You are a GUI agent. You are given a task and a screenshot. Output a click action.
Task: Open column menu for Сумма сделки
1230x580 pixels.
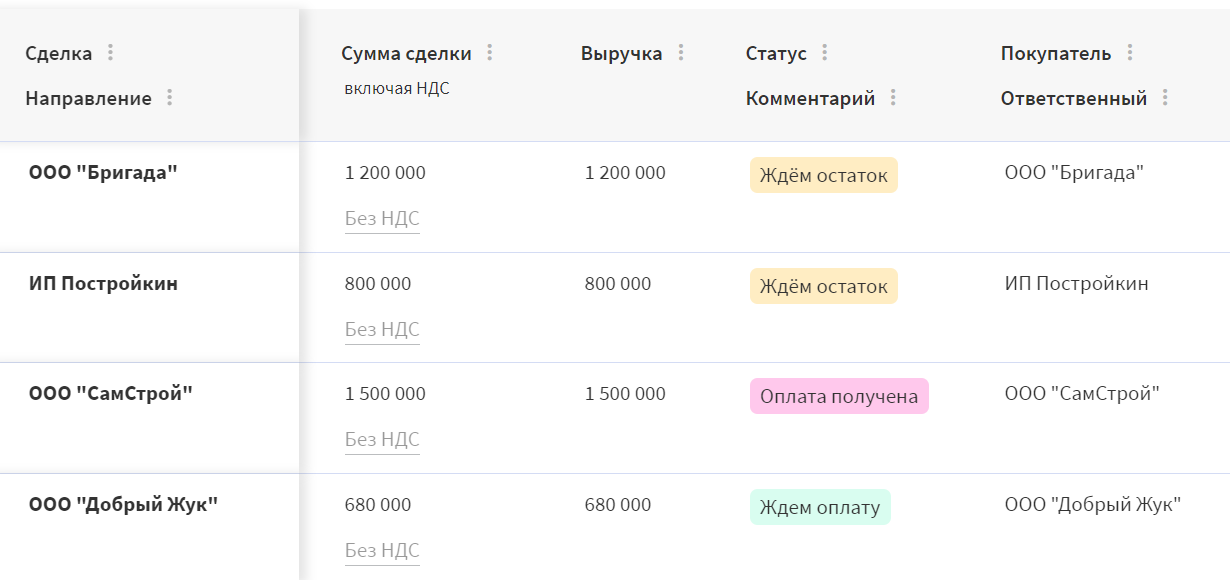(490, 53)
